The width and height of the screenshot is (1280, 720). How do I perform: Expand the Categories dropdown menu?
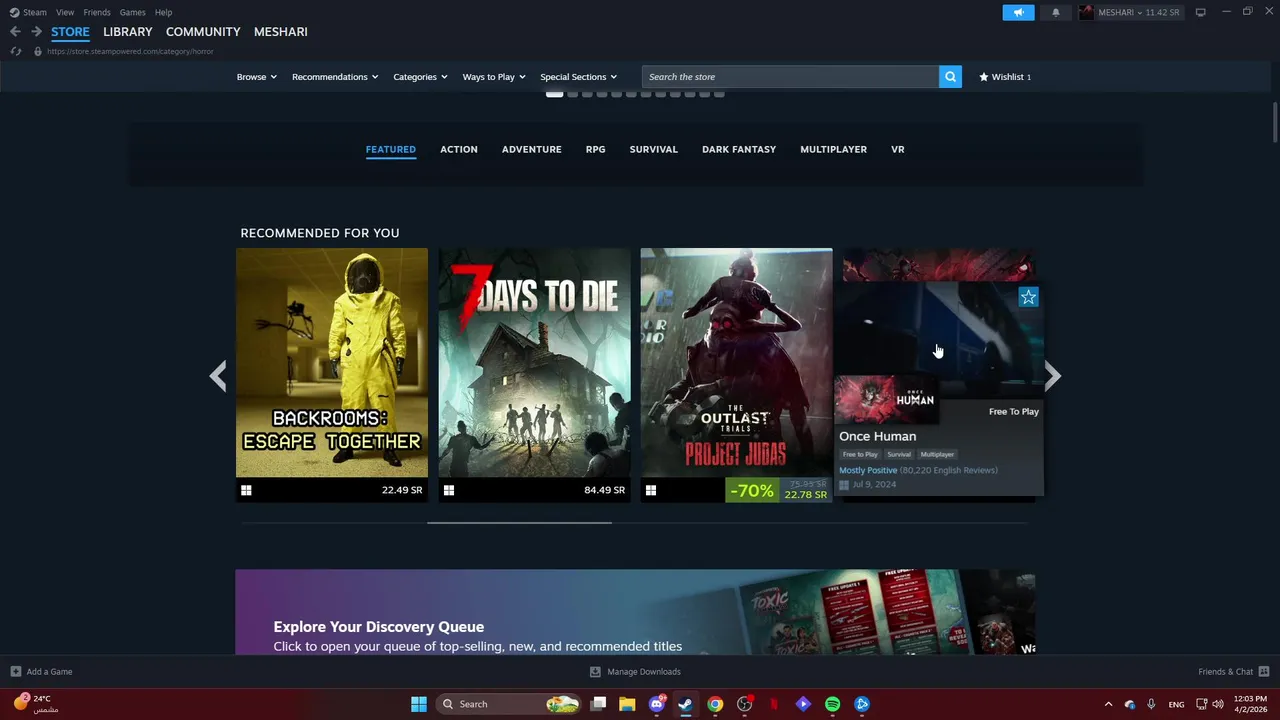[420, 77]
